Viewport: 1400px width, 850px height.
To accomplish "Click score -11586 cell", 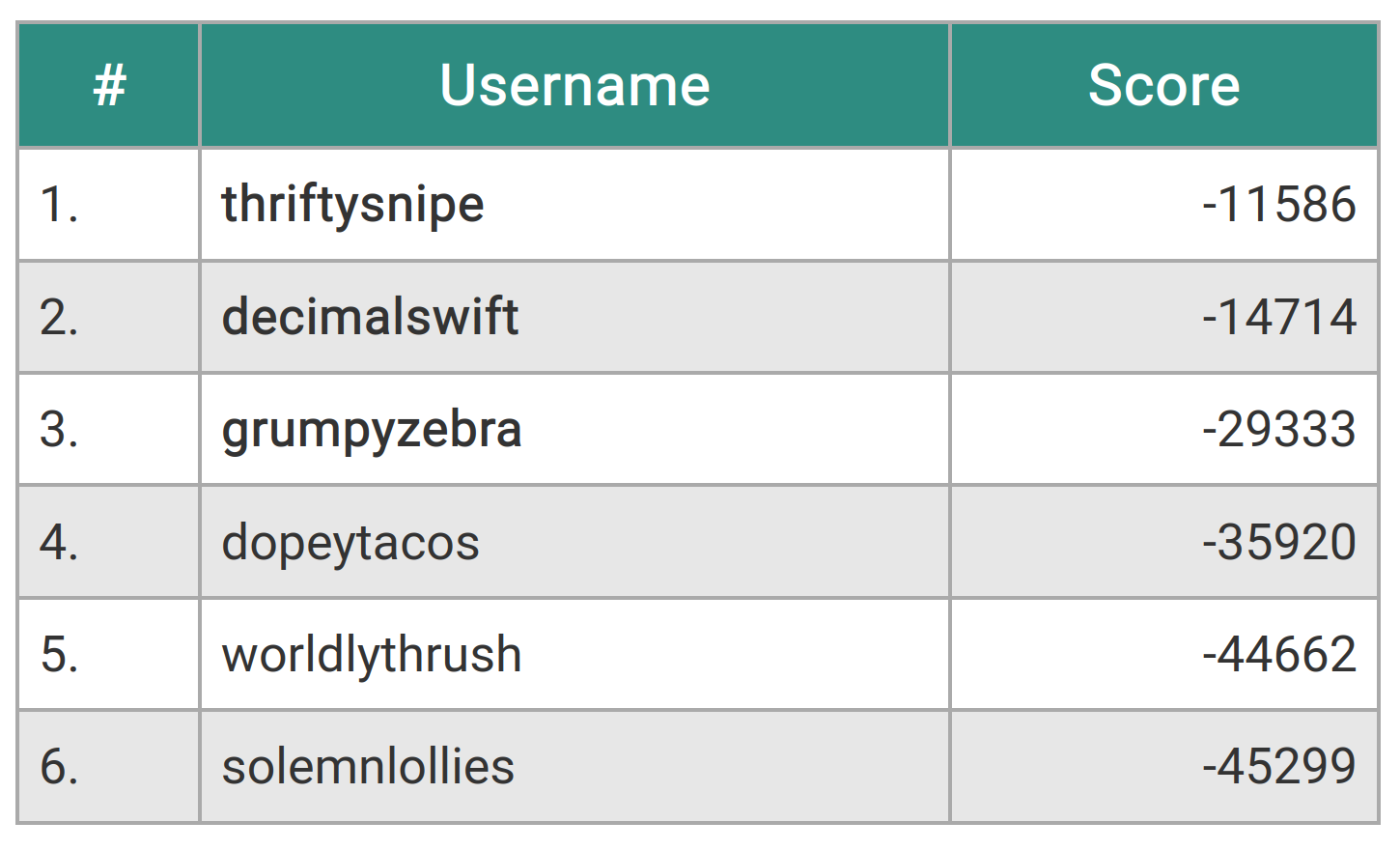I will tap(1278, 205).
